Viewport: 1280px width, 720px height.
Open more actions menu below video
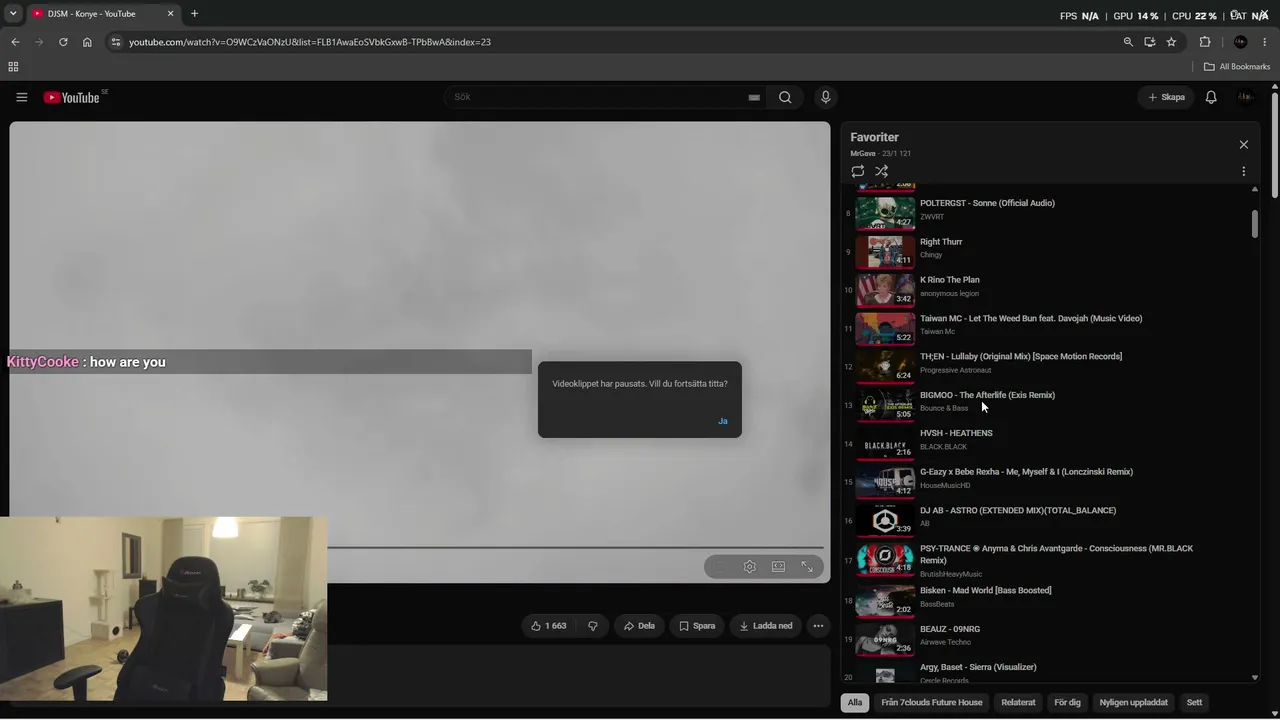coord(818,626)
